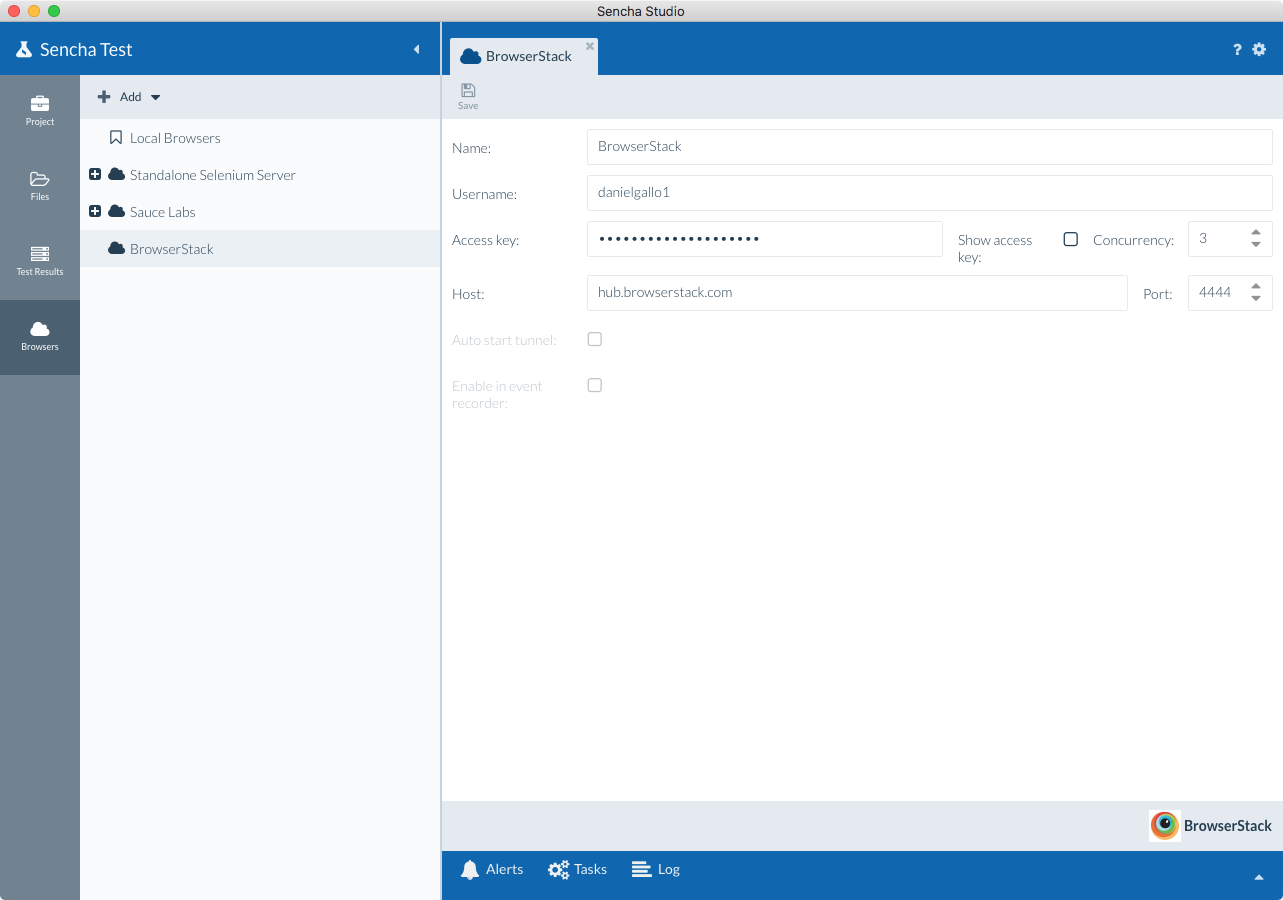This screenshot has height=900, width=1283.
Task: Select Local Browsers in the tree
Action: (174, 137)
